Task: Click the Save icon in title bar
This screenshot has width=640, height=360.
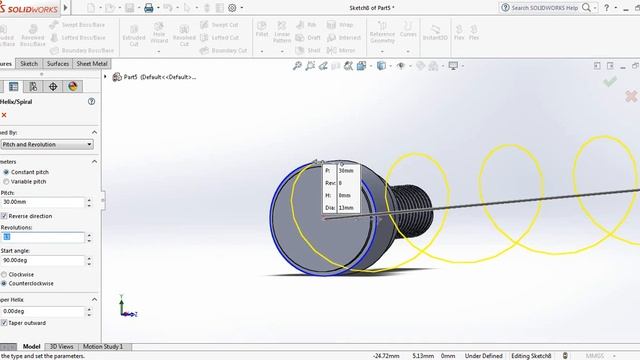Action: pos(129,8)
